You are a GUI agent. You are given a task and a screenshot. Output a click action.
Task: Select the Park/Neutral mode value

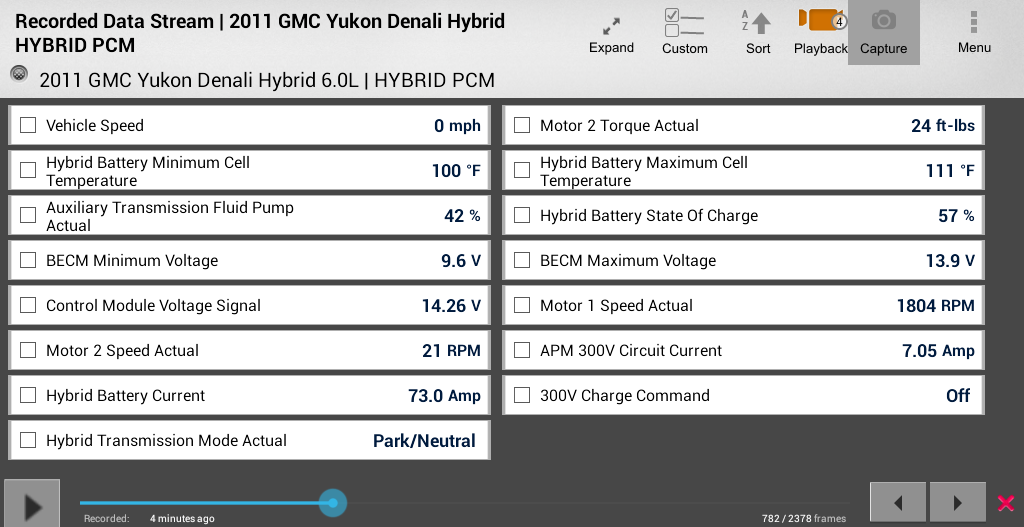point(424,441)
